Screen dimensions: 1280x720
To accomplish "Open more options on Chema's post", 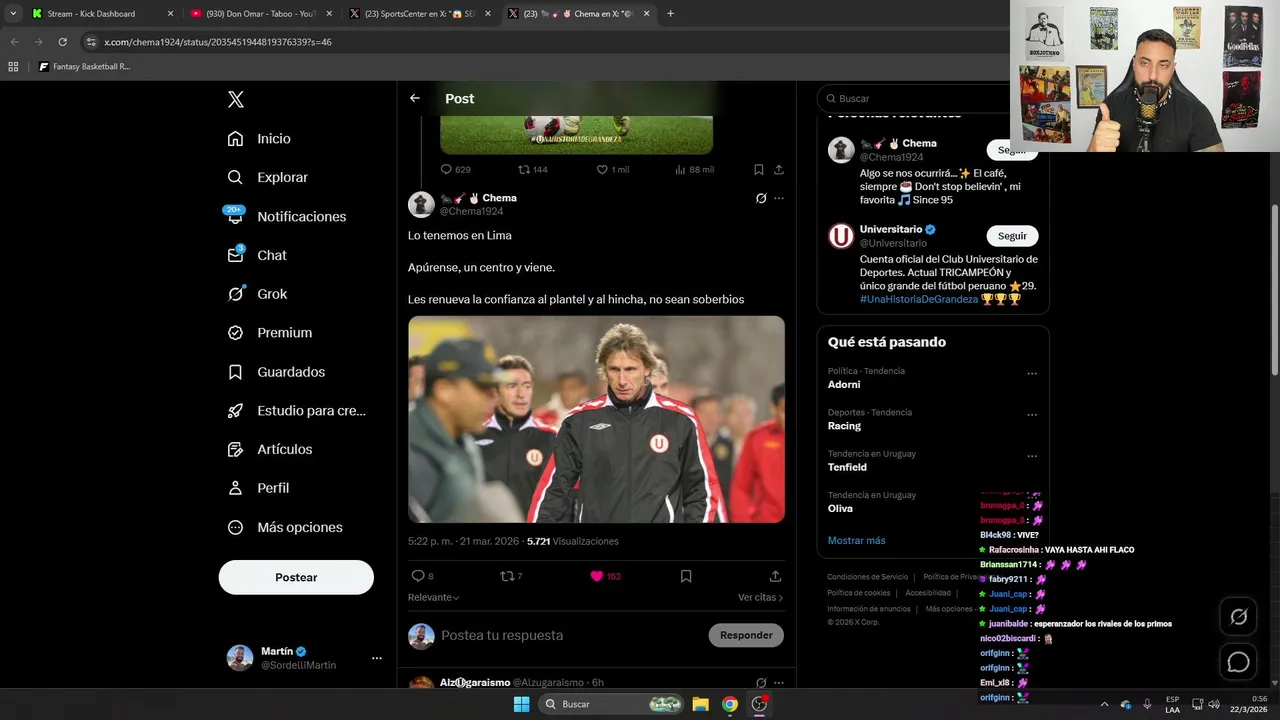I will [779, 198].
